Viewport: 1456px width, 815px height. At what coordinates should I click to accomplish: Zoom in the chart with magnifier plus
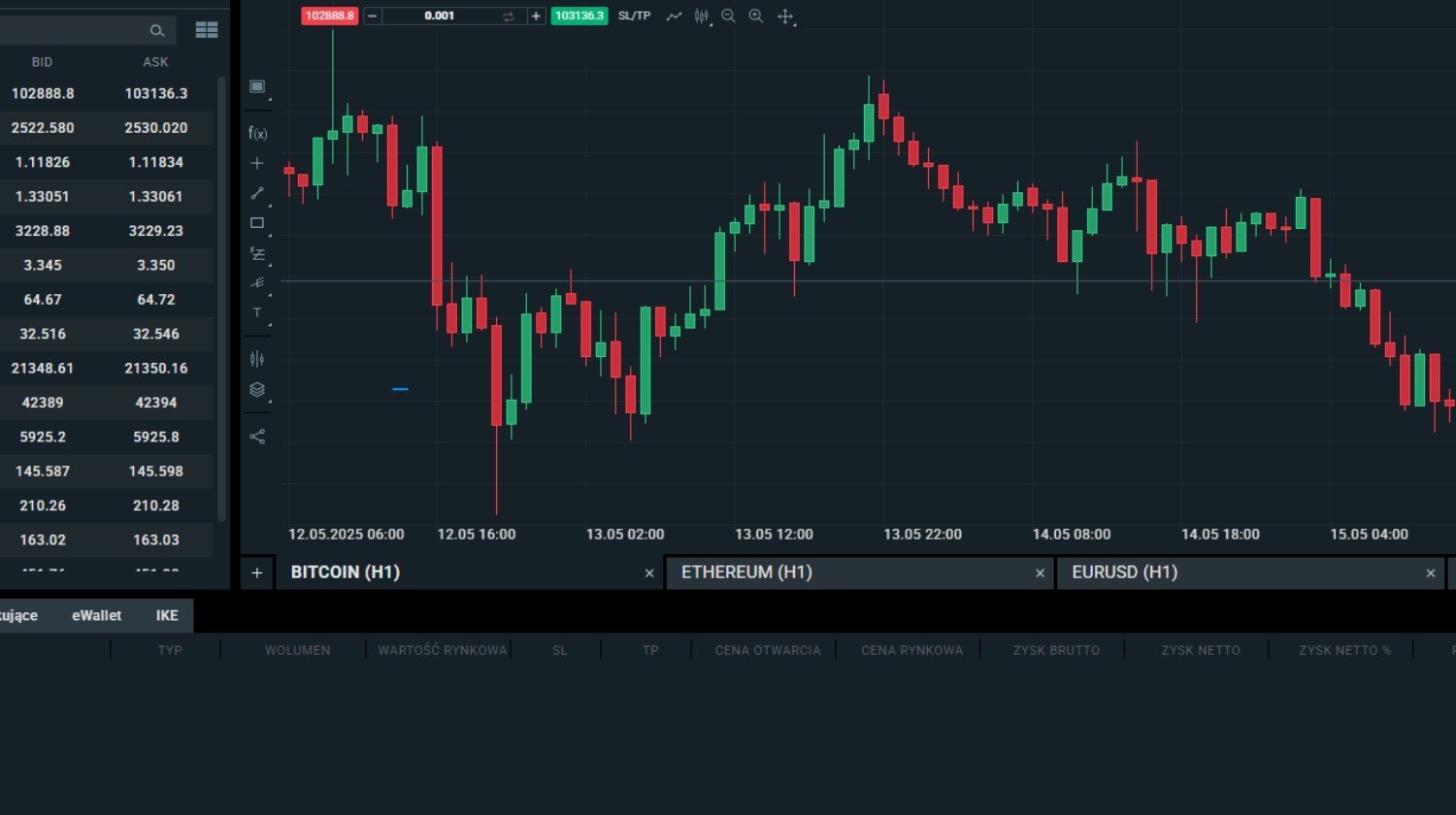tap(756, 16)
